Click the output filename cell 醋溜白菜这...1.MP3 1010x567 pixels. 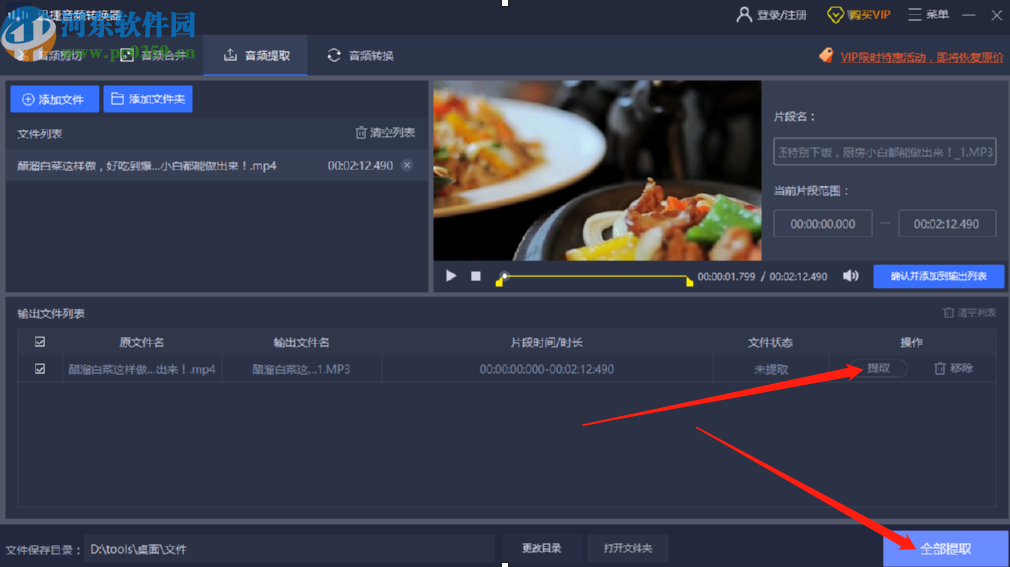pyautogui.click(x=301, y=369)
